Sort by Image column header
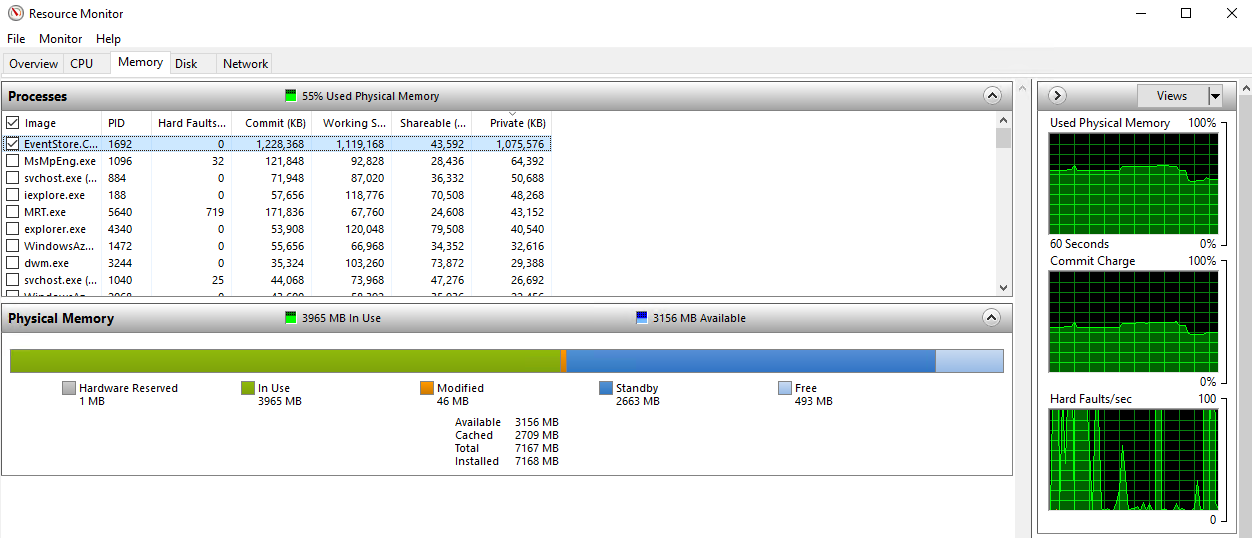 (x=41, y=123)
